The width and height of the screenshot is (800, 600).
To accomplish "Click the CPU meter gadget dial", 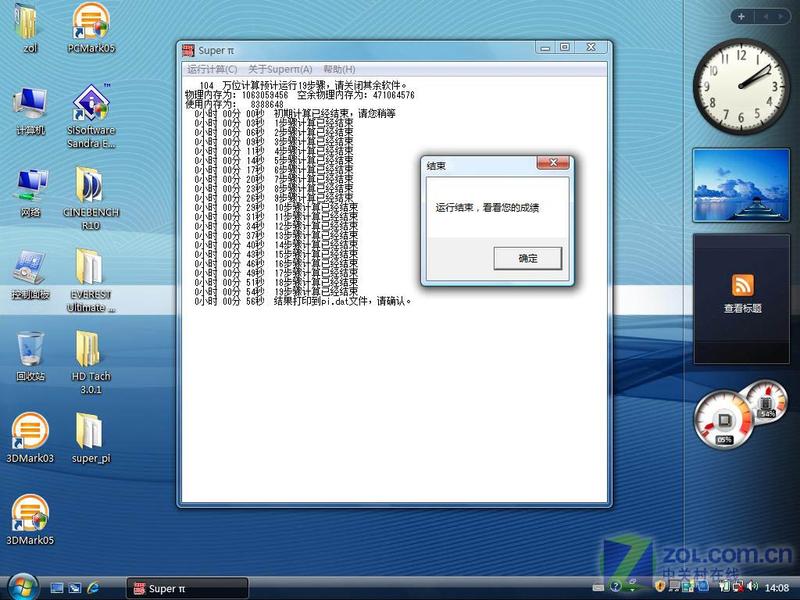I will tap(723, 420).
